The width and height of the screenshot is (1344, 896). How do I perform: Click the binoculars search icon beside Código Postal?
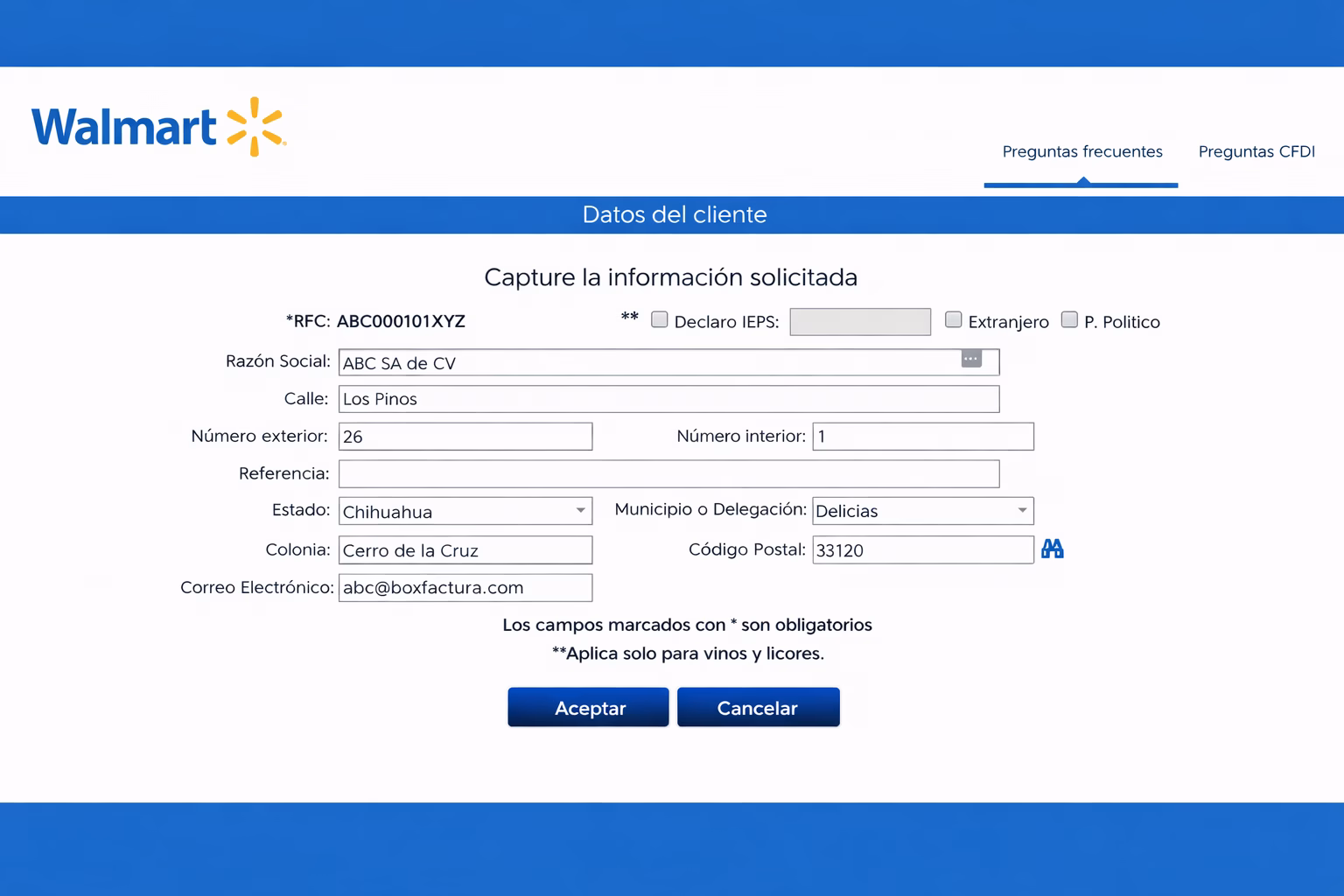[x=1053, y=549]
